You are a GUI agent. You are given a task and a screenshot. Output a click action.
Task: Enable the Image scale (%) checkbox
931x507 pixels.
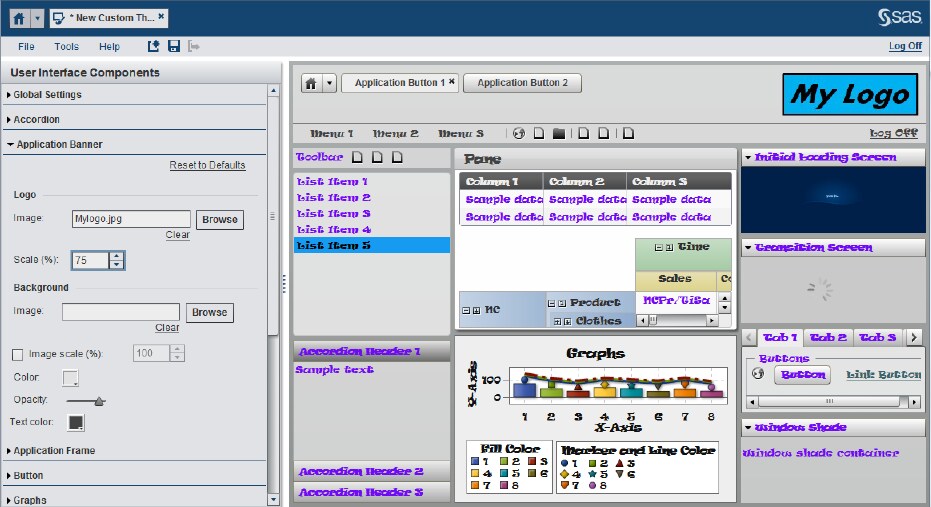[x=18, y=354]
